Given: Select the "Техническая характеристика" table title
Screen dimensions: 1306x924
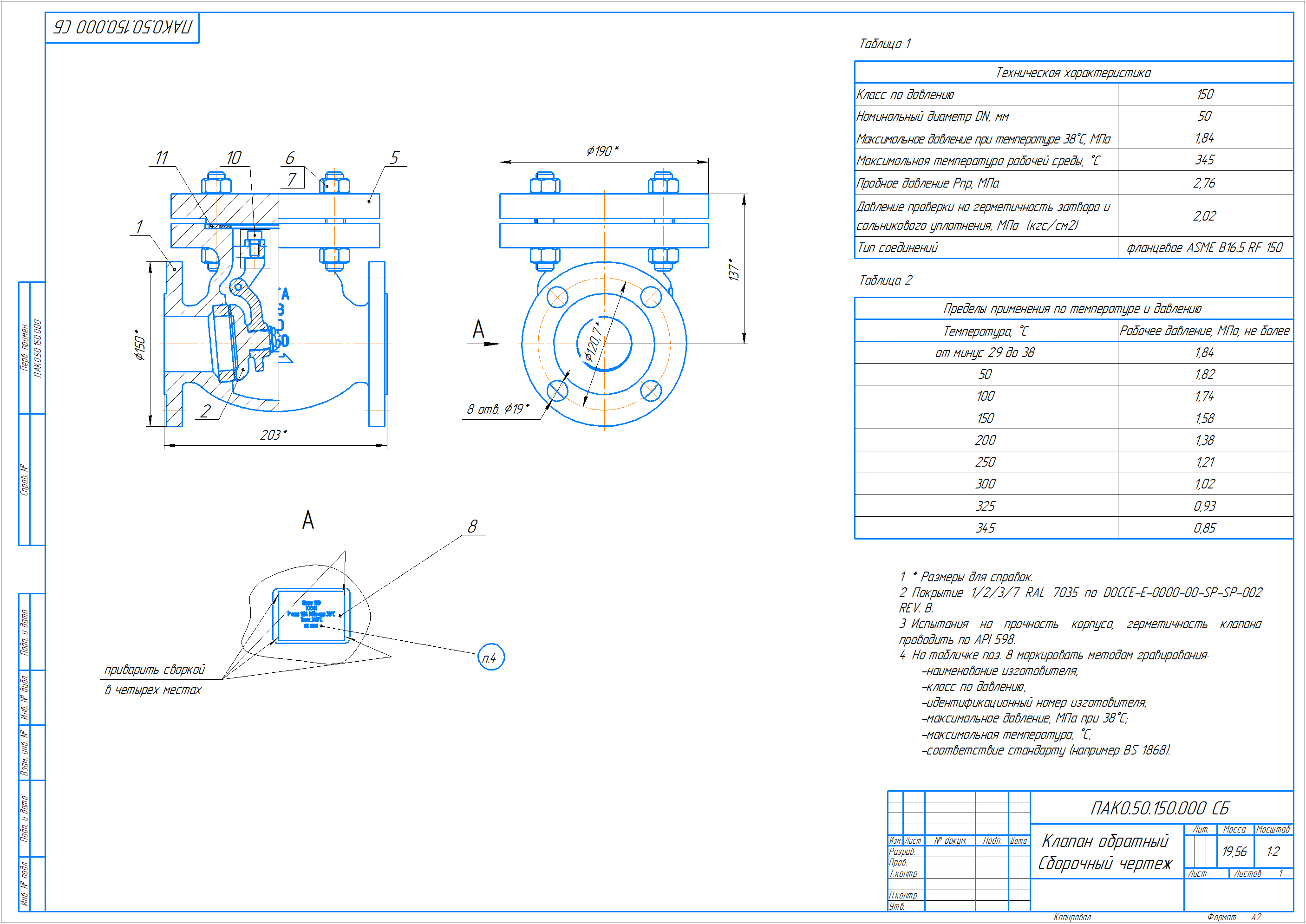Looking at the screenshot, I should (1073, 73).
